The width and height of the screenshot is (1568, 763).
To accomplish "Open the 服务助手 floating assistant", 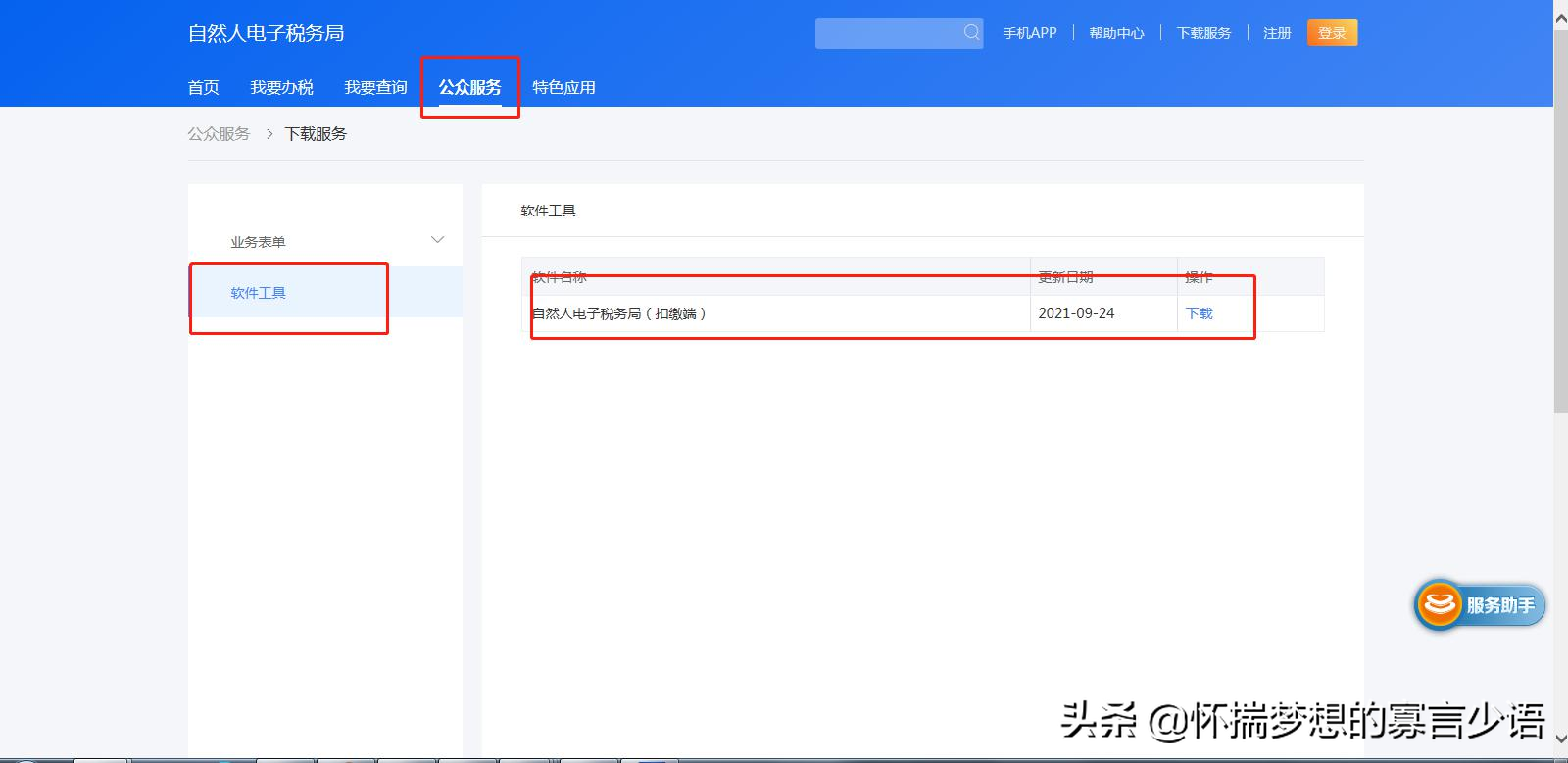I will (x=1480, y=604).
